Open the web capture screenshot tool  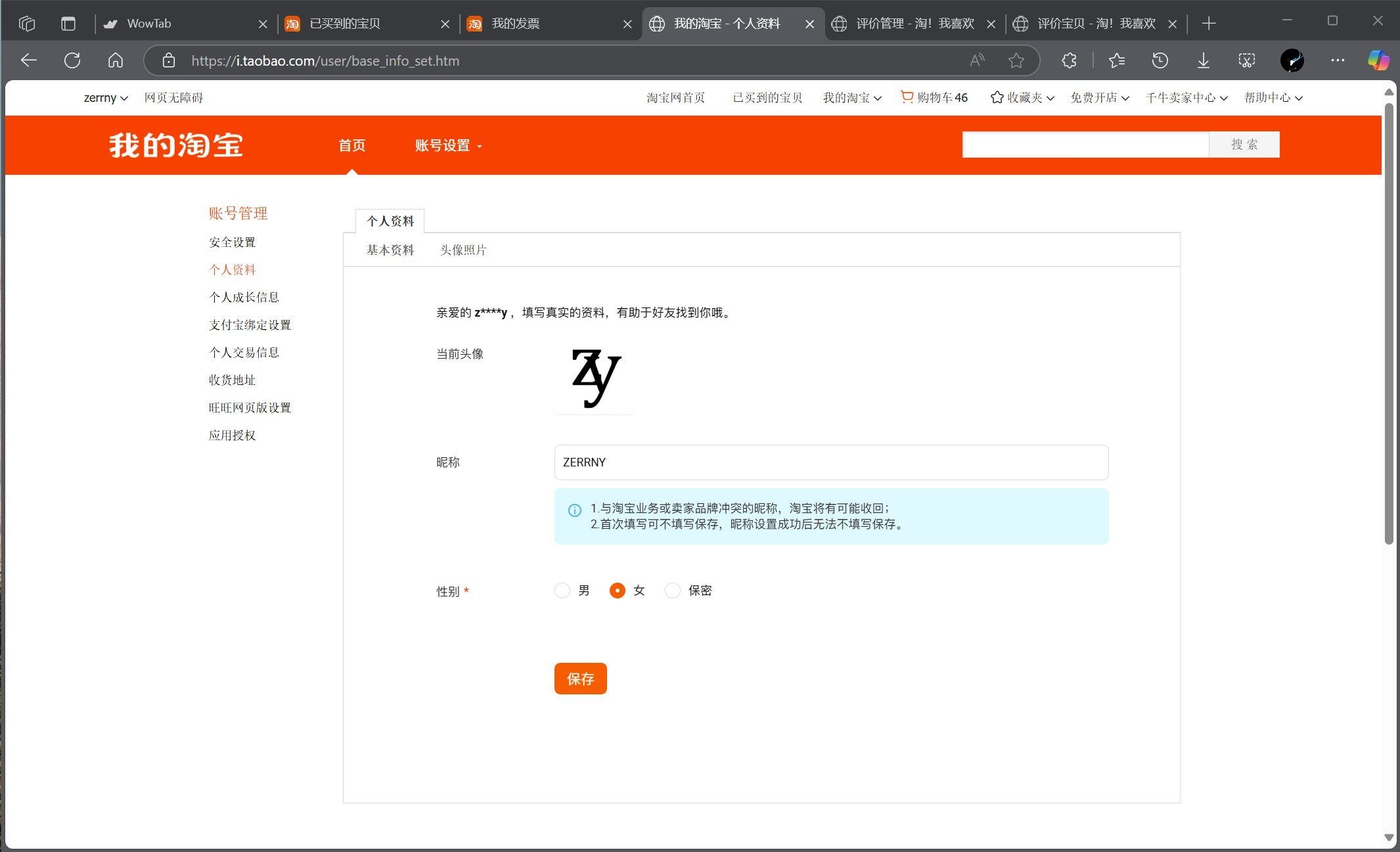(x=1246, y=60)
